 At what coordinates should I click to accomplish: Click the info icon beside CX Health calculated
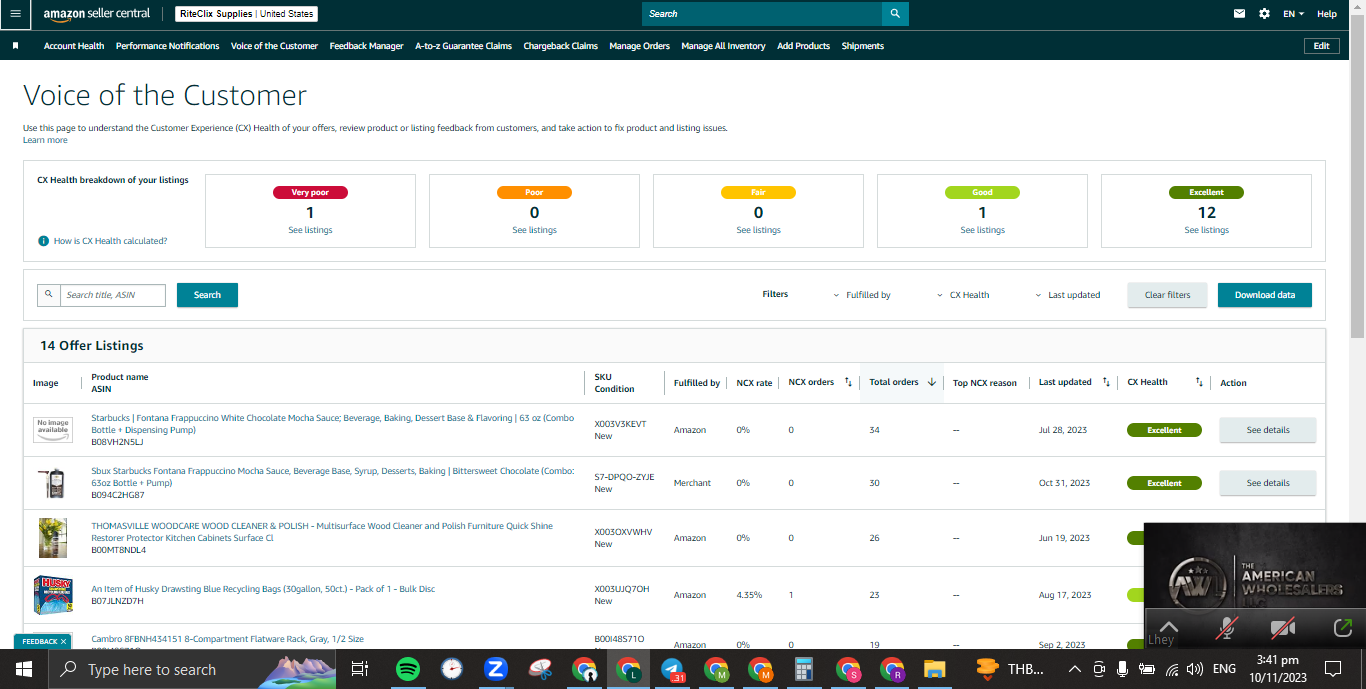point(44,241)
